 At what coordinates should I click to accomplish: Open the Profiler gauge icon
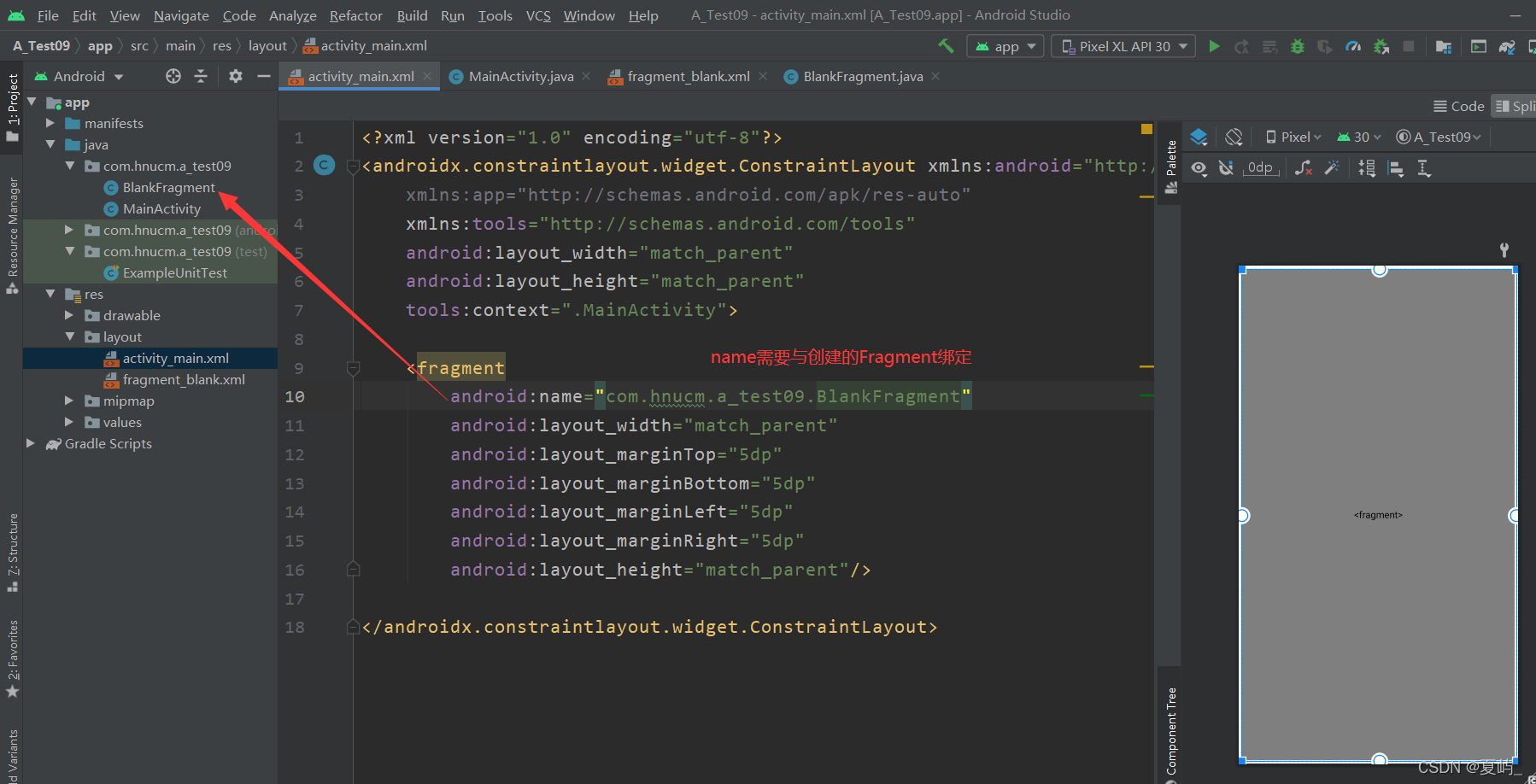1353,46
